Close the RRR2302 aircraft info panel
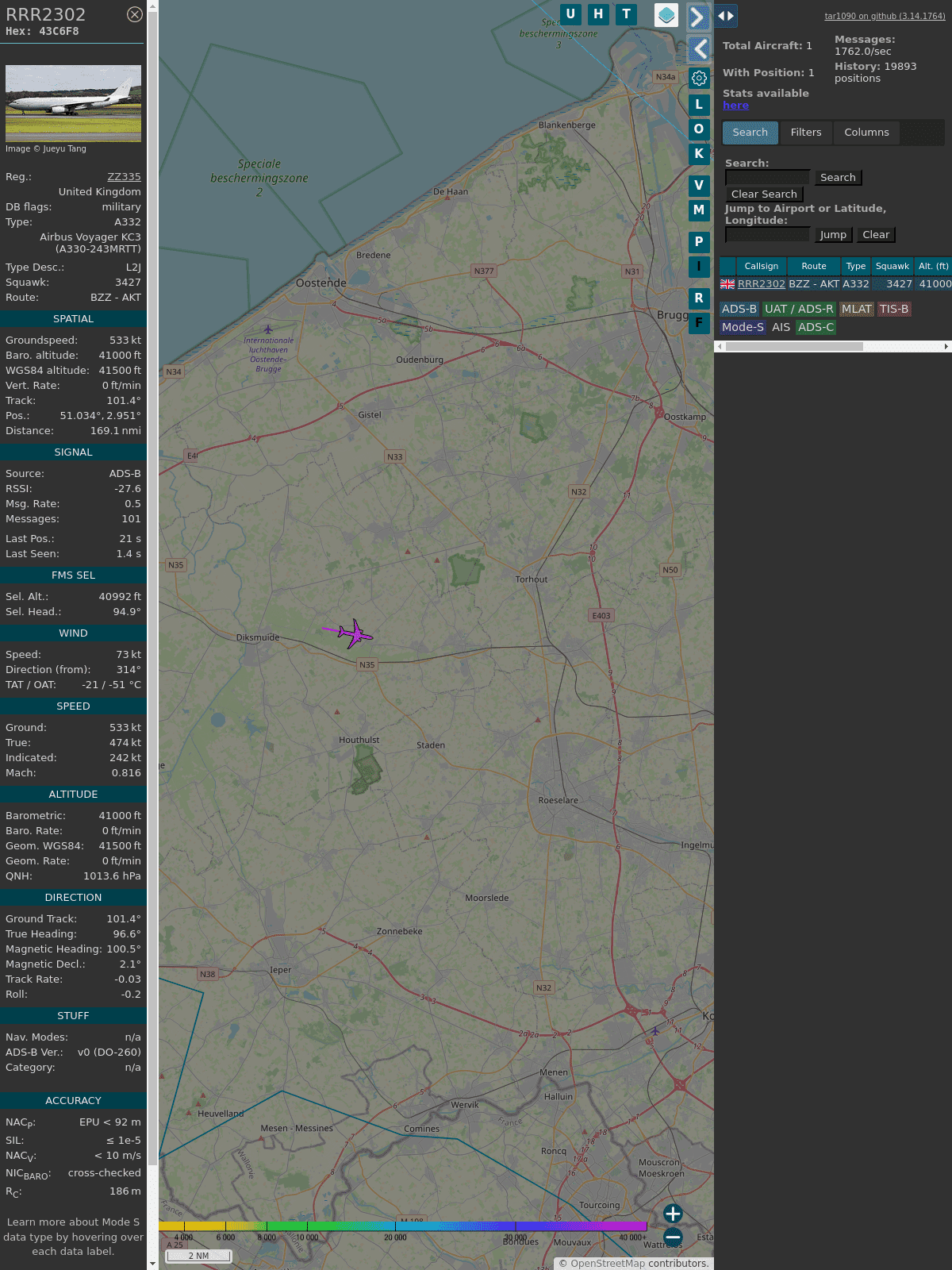The height and width of the screenshot is (1270, 952). pos(135,14)
